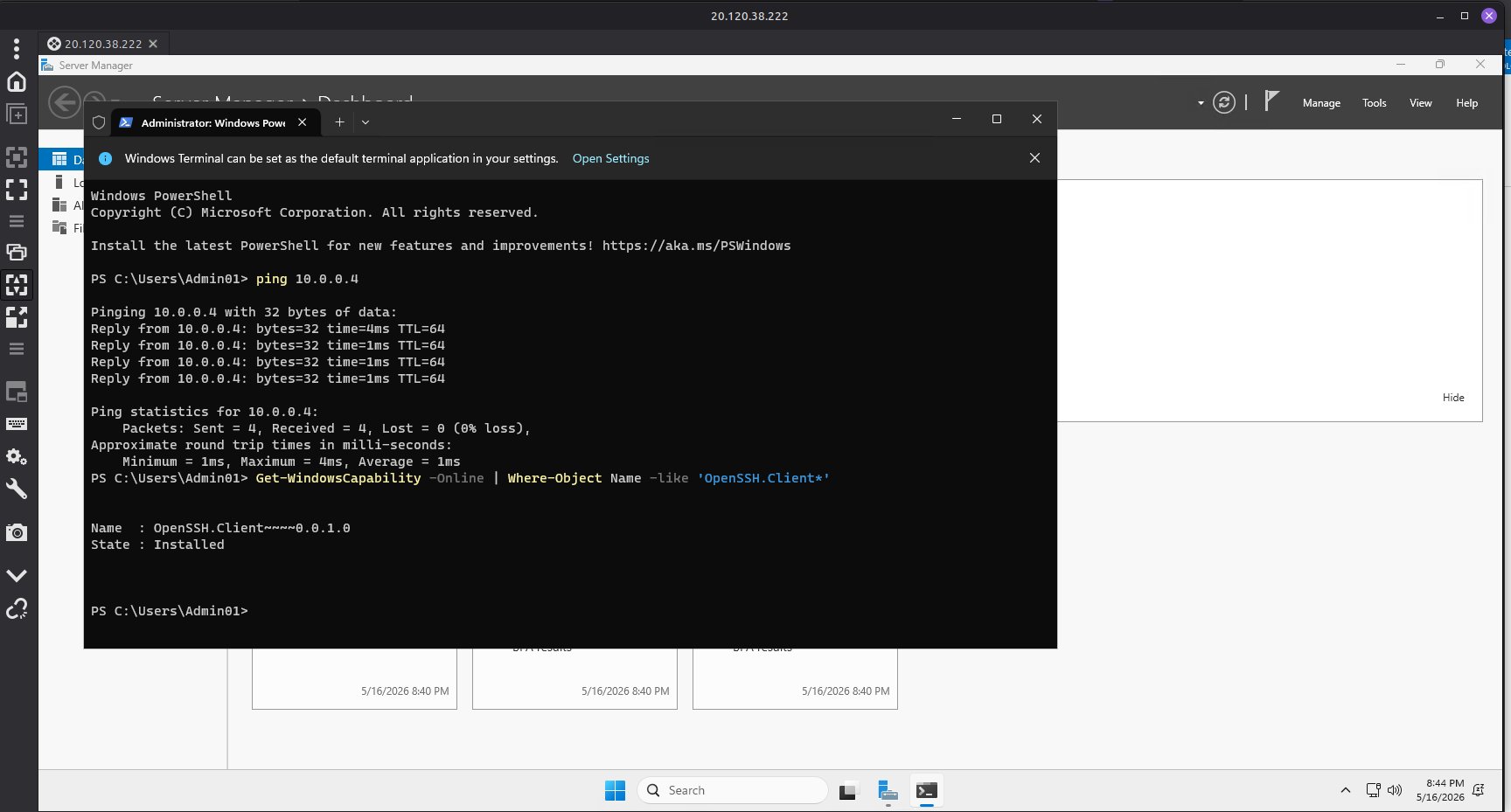
Task: Open the Tools menu in Server Manager
Action: click(1374, 103)
